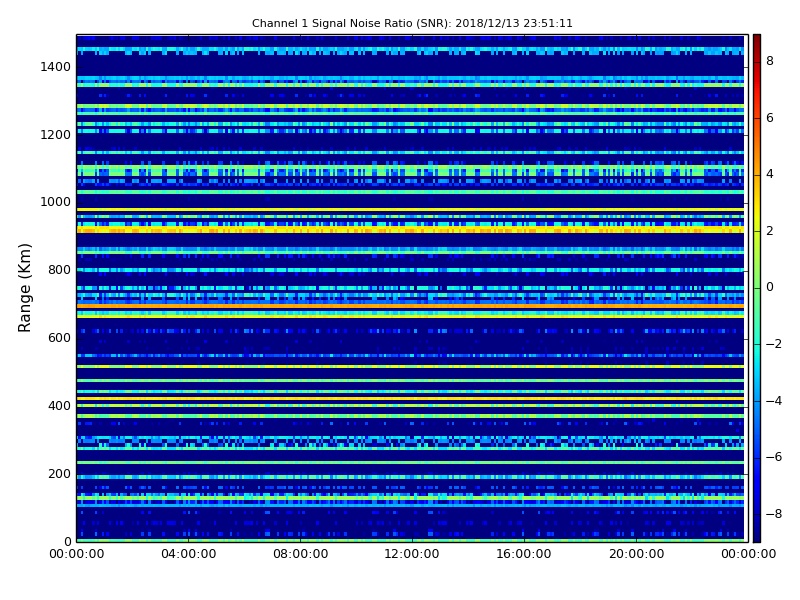This screenshot has width=800, height=600.
Task: Click the 600 y-axis tick label
Action: (x=59, y=338)
